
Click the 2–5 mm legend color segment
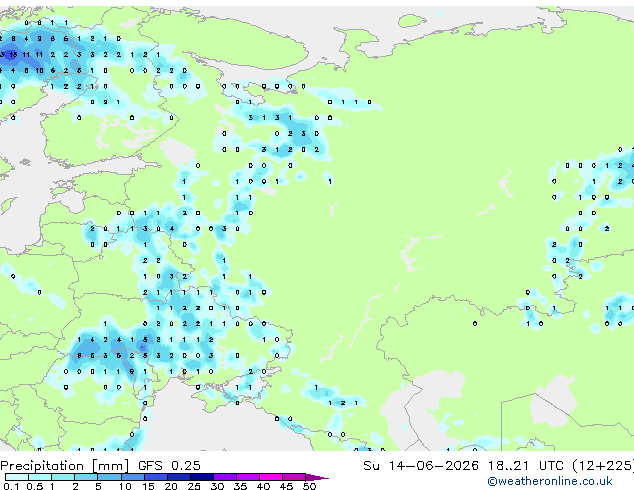[x=87, y=477]
